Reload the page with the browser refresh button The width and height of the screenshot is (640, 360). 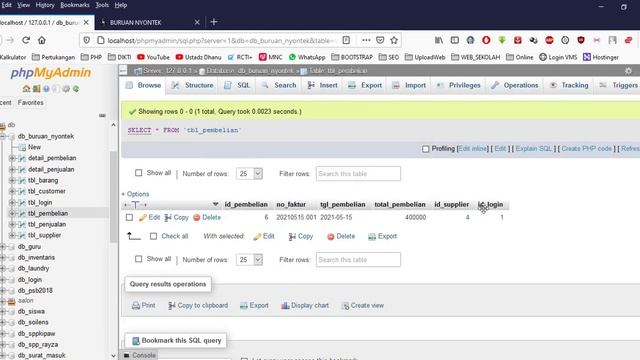[x=26, y=40]
